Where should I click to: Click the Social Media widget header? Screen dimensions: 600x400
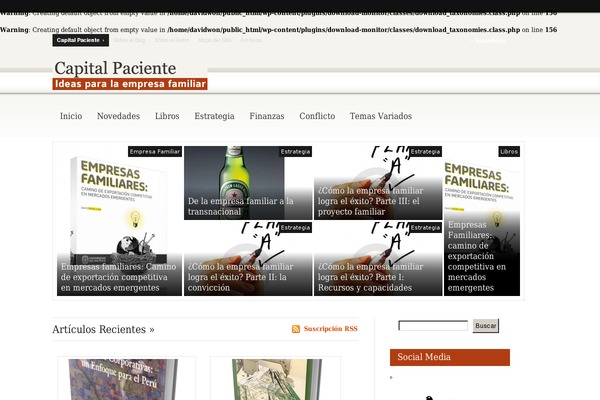click(450, 357)
